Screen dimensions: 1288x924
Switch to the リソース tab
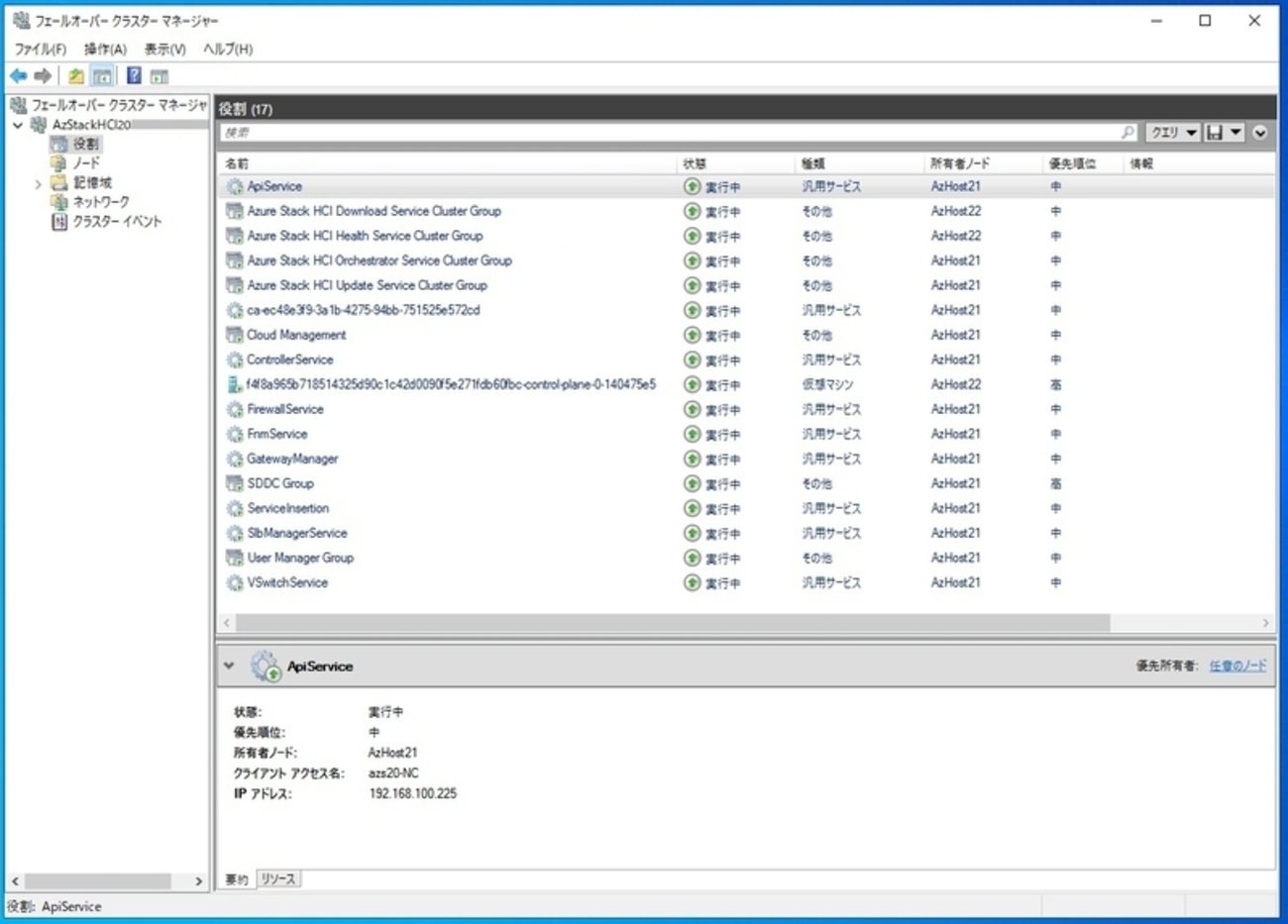(x=277, y=878)
